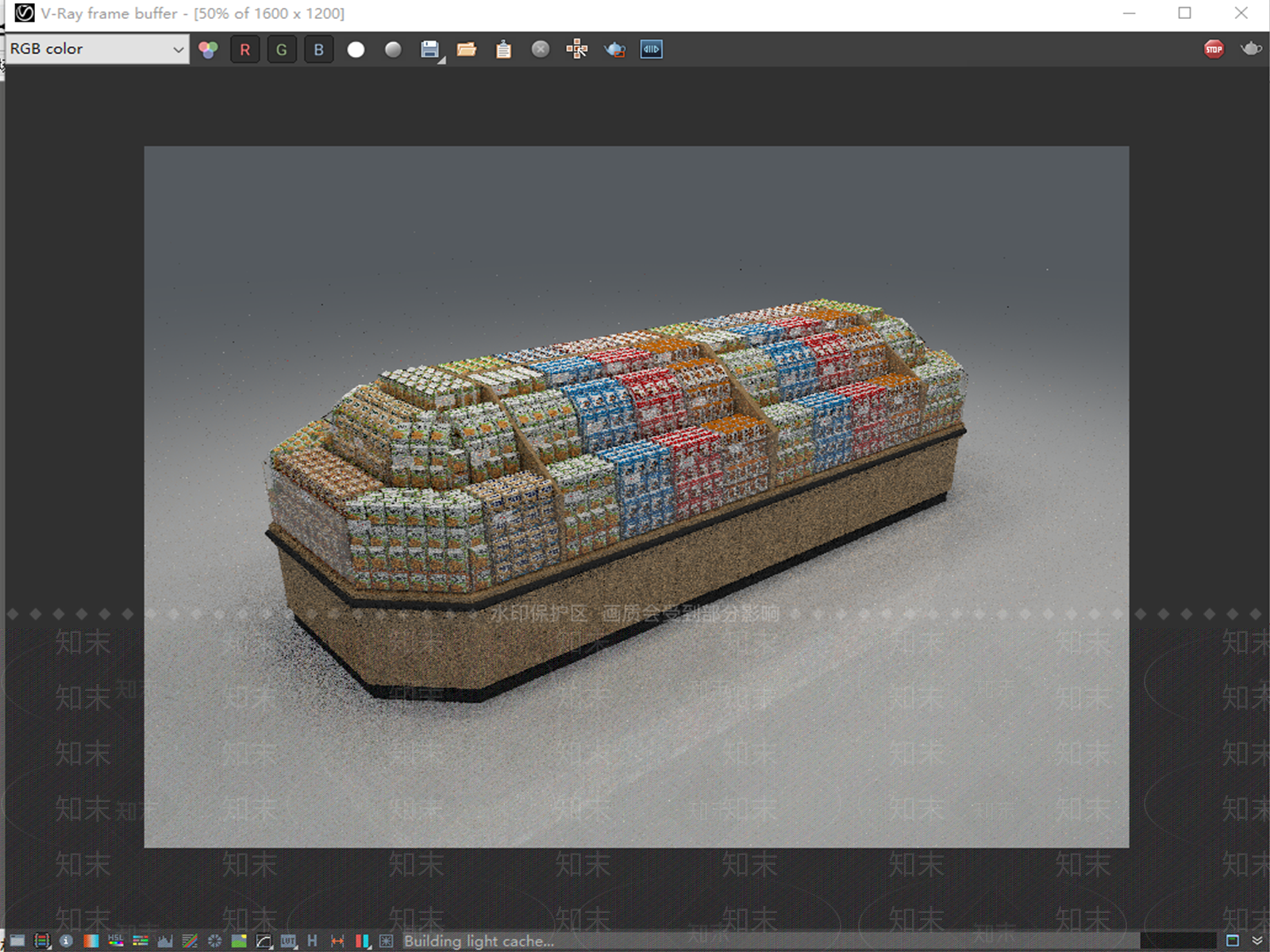Viewport: 1270px width, 952px height.
Task: Toggle HSL color correction
Action: [116, 941]
